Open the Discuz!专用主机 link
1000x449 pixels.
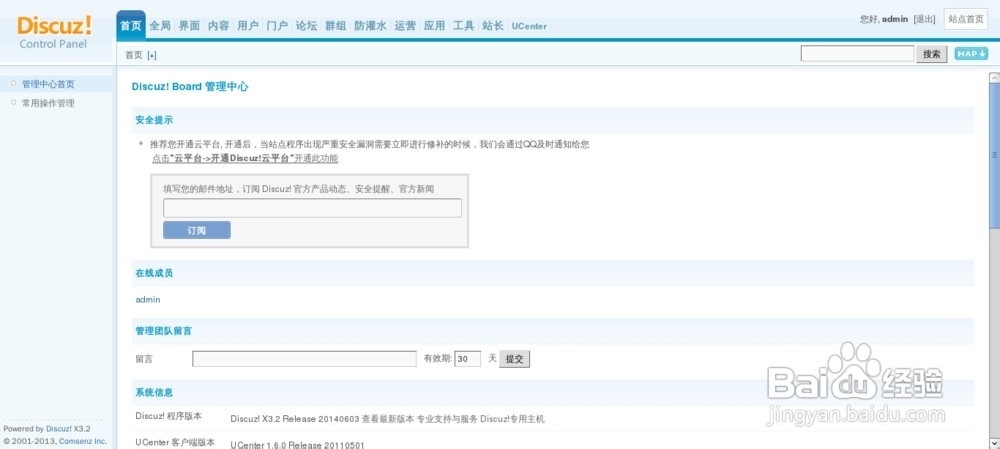point(512,419)
